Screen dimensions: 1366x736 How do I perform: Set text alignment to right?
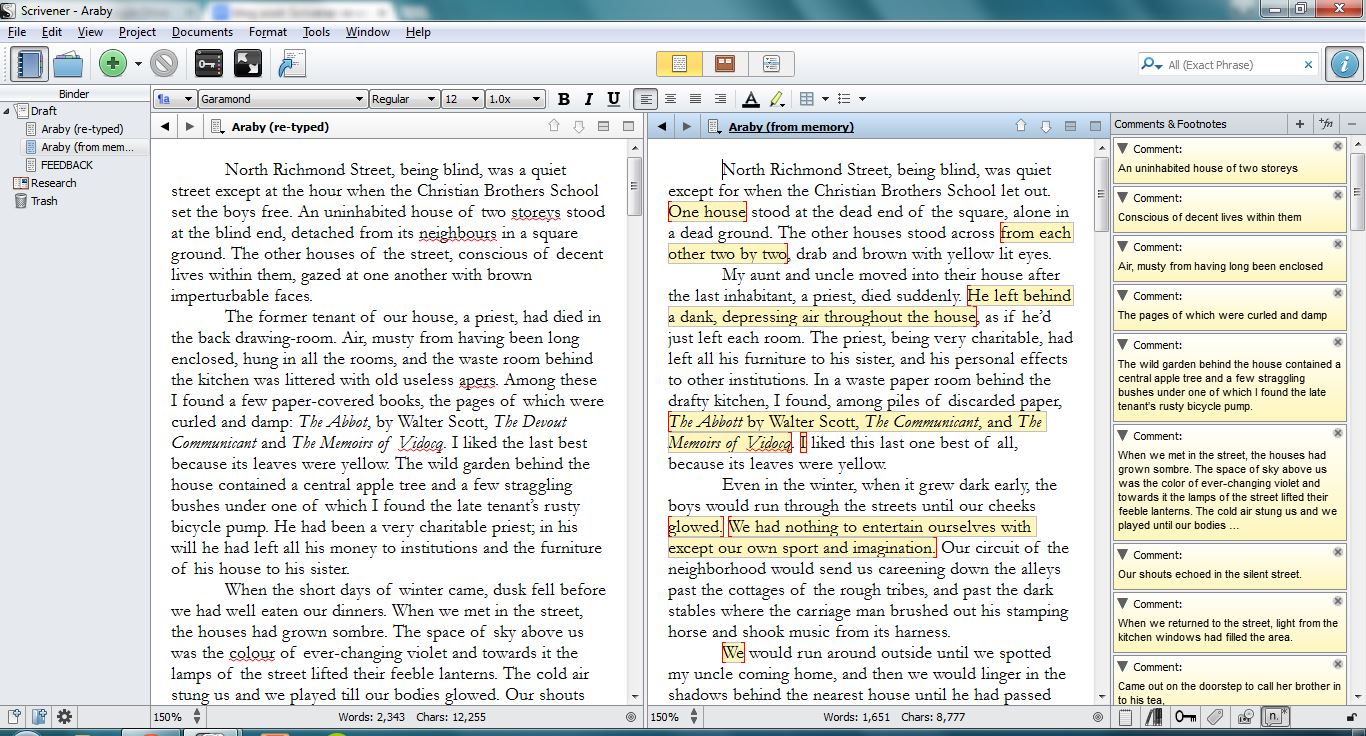click(720, 99)
